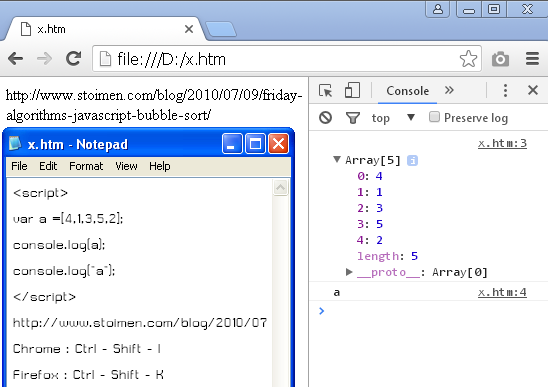Expand the __proto__ Array[0] entry

[x=348, y=272]
